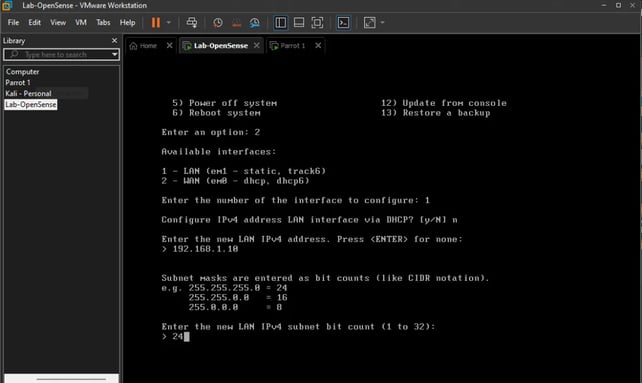The width and height of the screenshot is (642, 383).
Task: Toggle the thumbnail bar view icon
Action: click(299, 23)
